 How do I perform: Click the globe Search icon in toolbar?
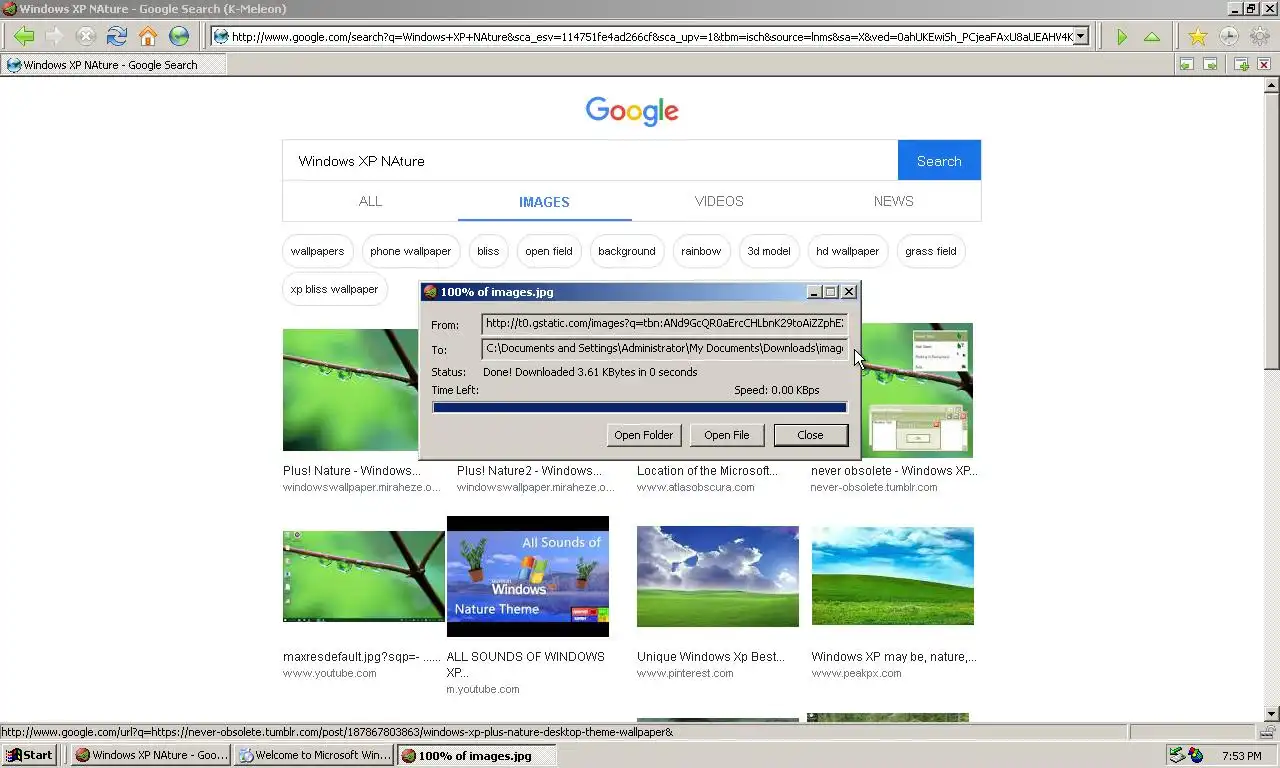pyautogui.click(x=179, y=37)
